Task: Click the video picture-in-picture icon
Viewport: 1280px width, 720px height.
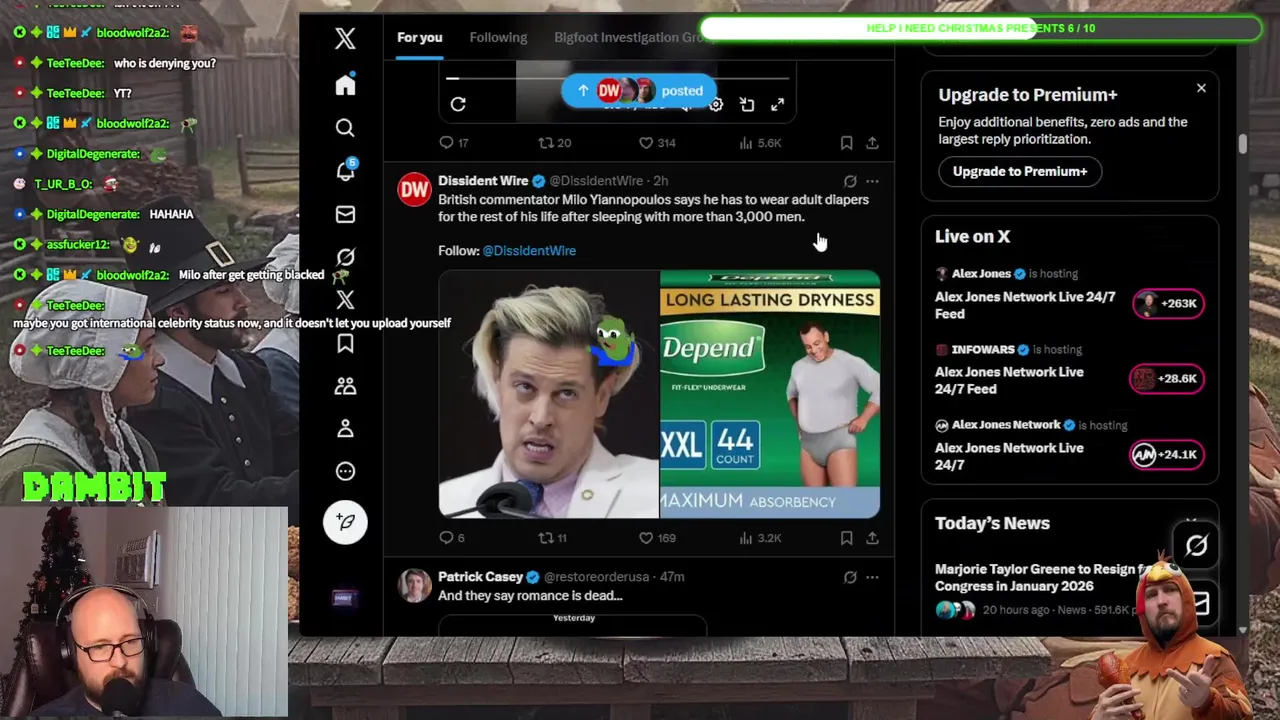Action: 747,104
